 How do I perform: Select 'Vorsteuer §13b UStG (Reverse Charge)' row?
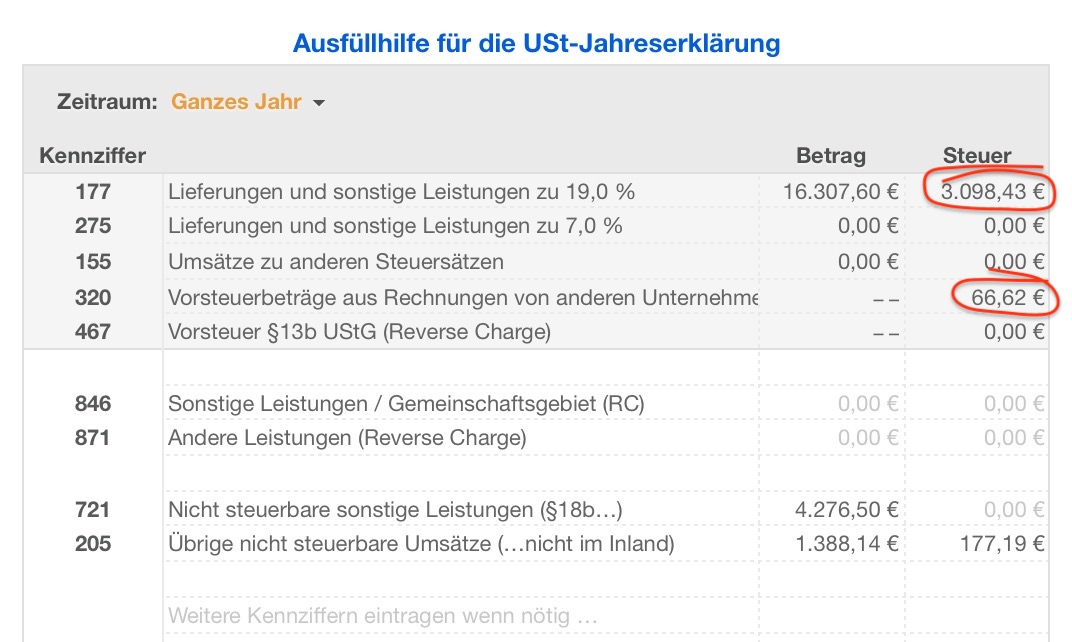pyautogui.click(x=359, y=332)
